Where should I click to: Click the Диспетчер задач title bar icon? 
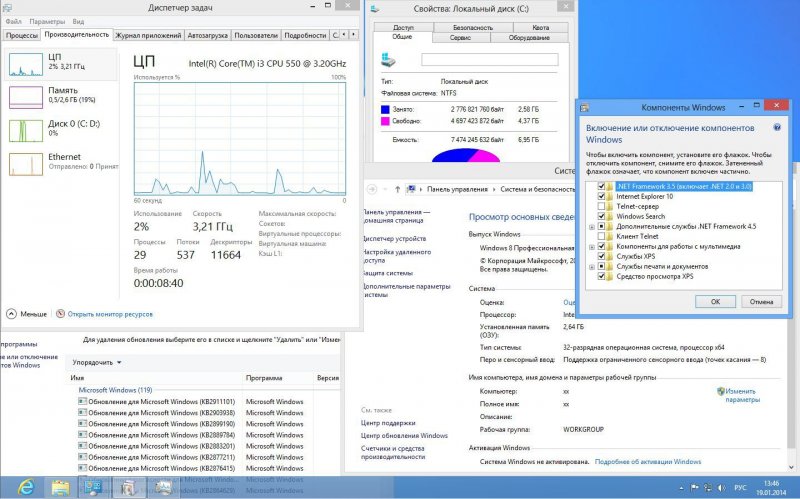point(7,7)
